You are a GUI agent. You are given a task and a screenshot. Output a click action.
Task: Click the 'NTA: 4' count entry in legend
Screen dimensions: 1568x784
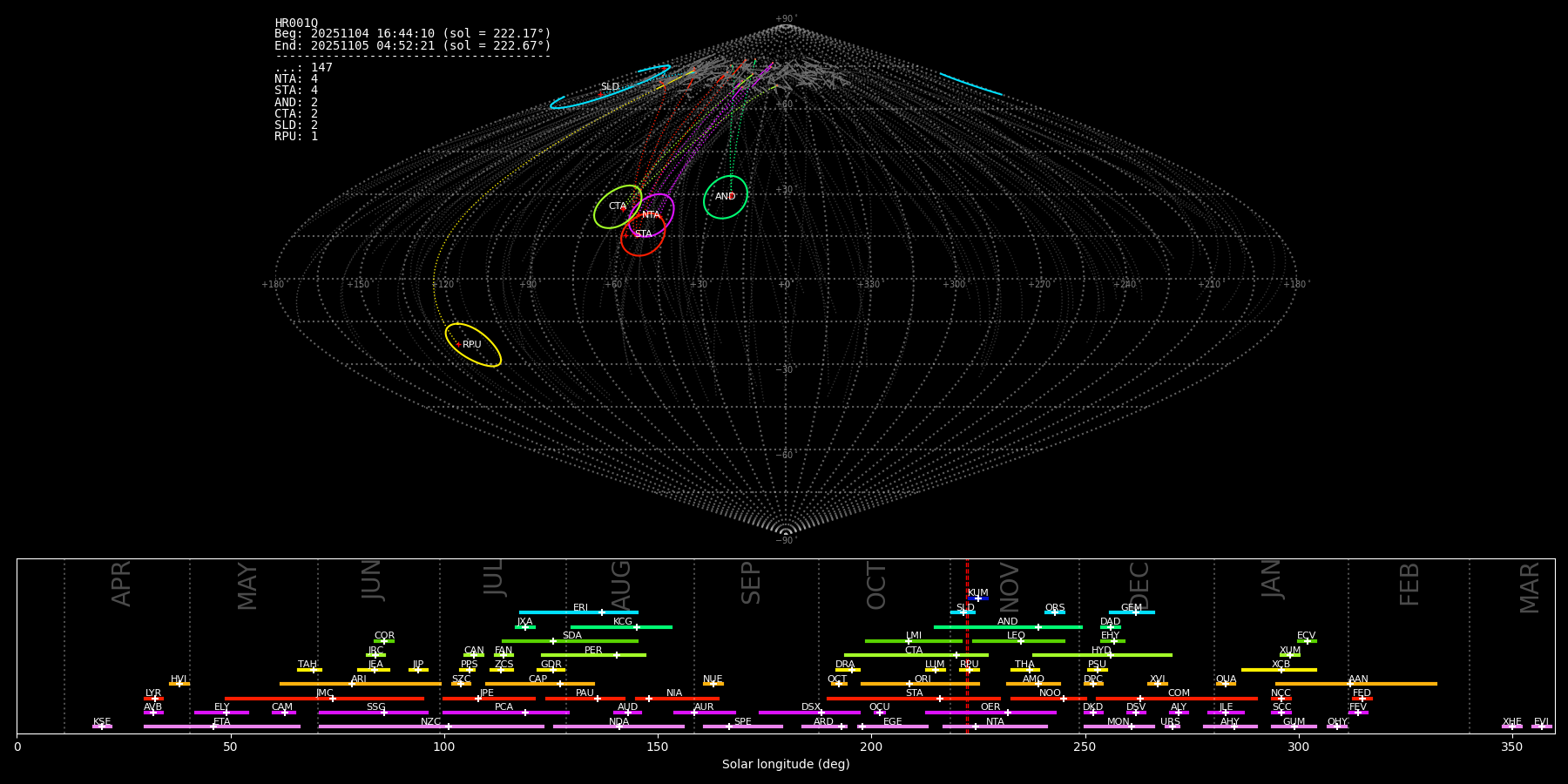click(x=296, y=79)
